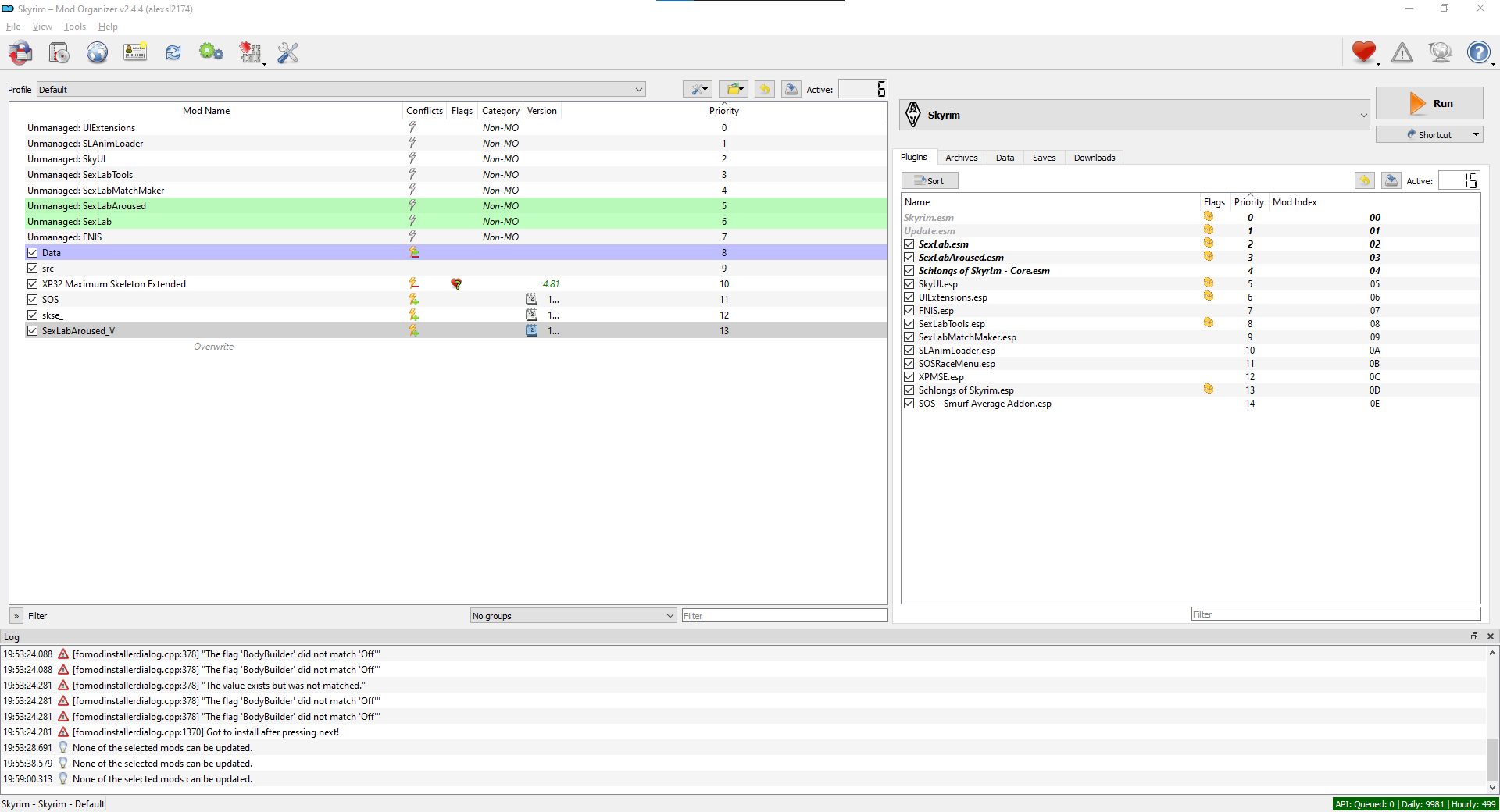The height and width of the screenshot is (812, 1500).
Task: Open the Help menu
Action: point(108,27)
